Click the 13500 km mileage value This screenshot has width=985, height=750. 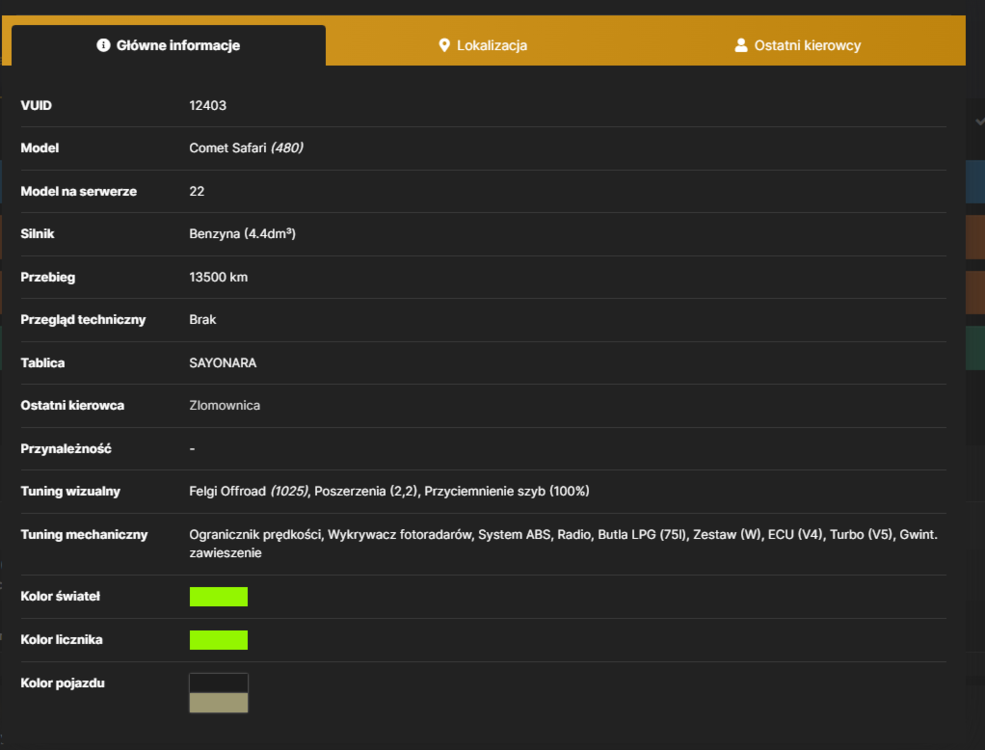218,277
